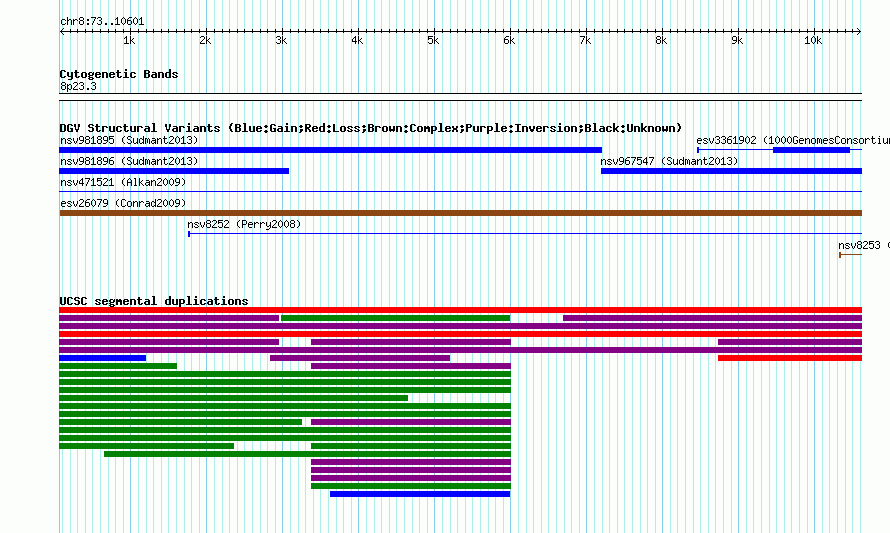890x533 pixels.
Task: Click the short blue duplication bar at track start
Action: (103, 358)
